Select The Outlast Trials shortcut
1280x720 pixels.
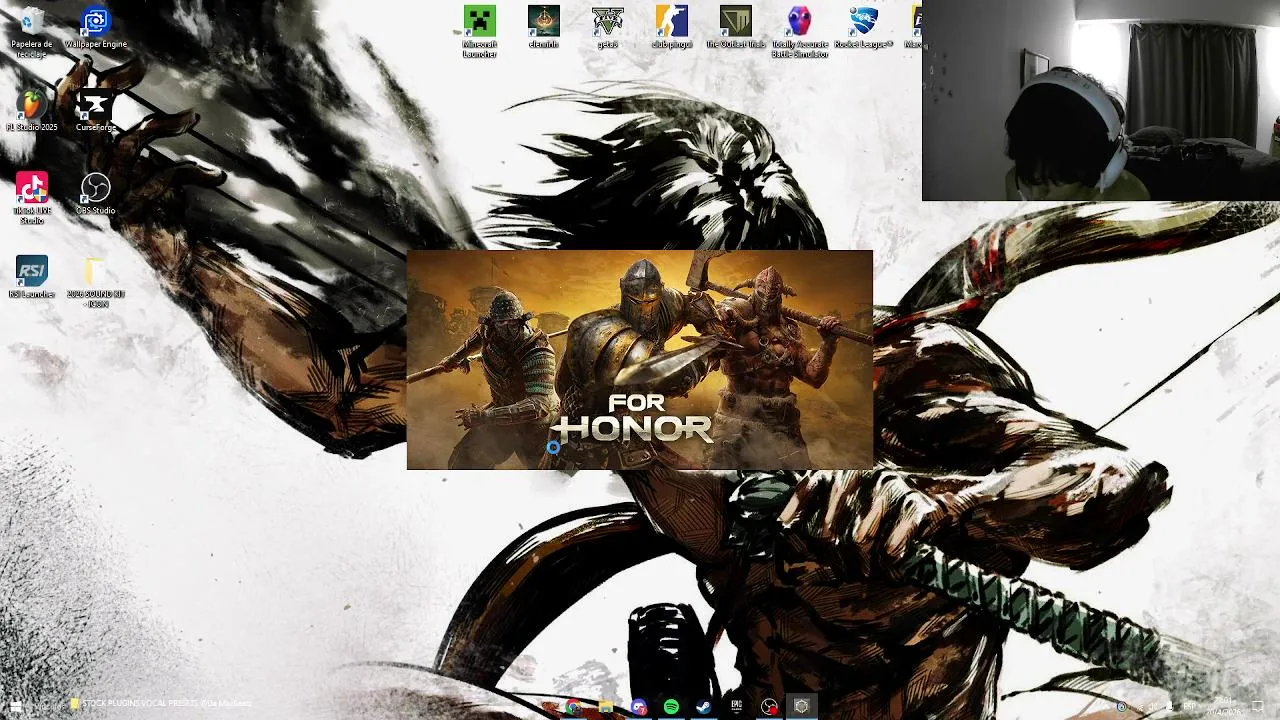pyautogui.click(x=736, y=27)
